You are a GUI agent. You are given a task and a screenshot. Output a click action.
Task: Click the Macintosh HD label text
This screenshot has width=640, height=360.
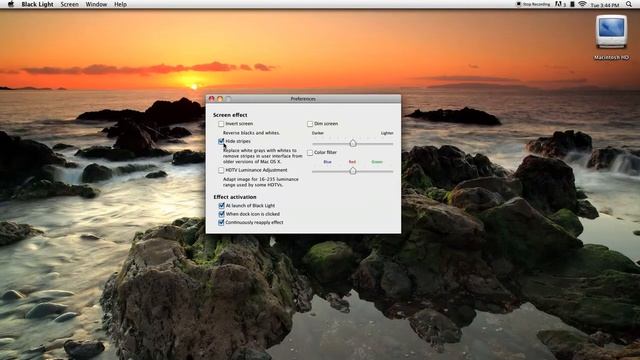611,58
